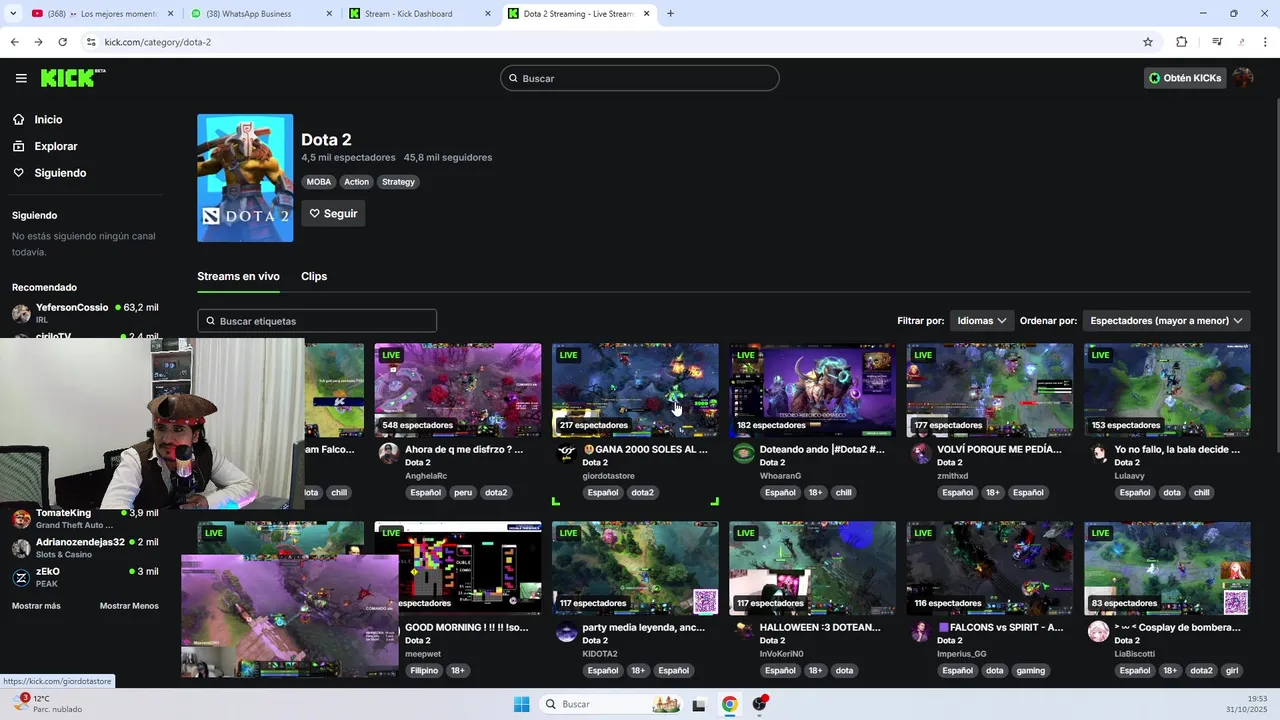Image resolution: width=1280 pixels, height=720 pixels.
Task: Click giordotastore channel avatar
Action: point(566,453)
